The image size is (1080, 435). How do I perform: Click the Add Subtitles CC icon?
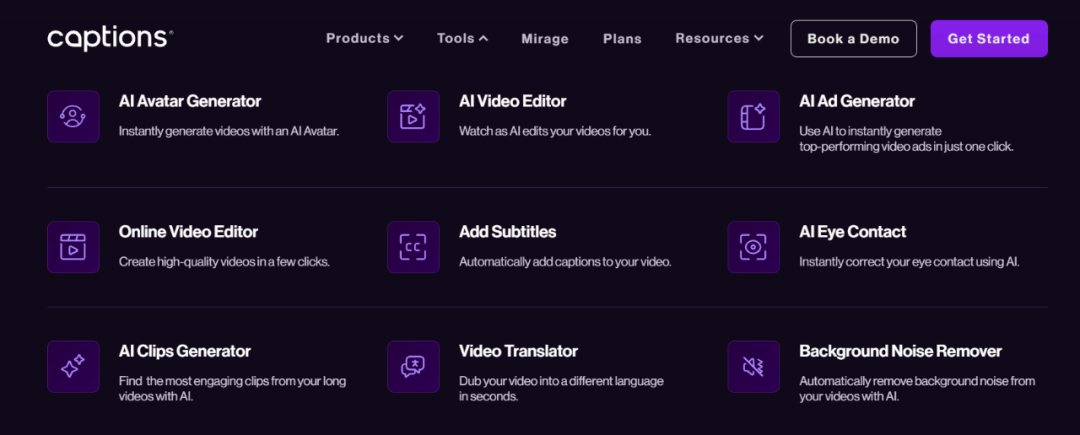tap(413, 247)
